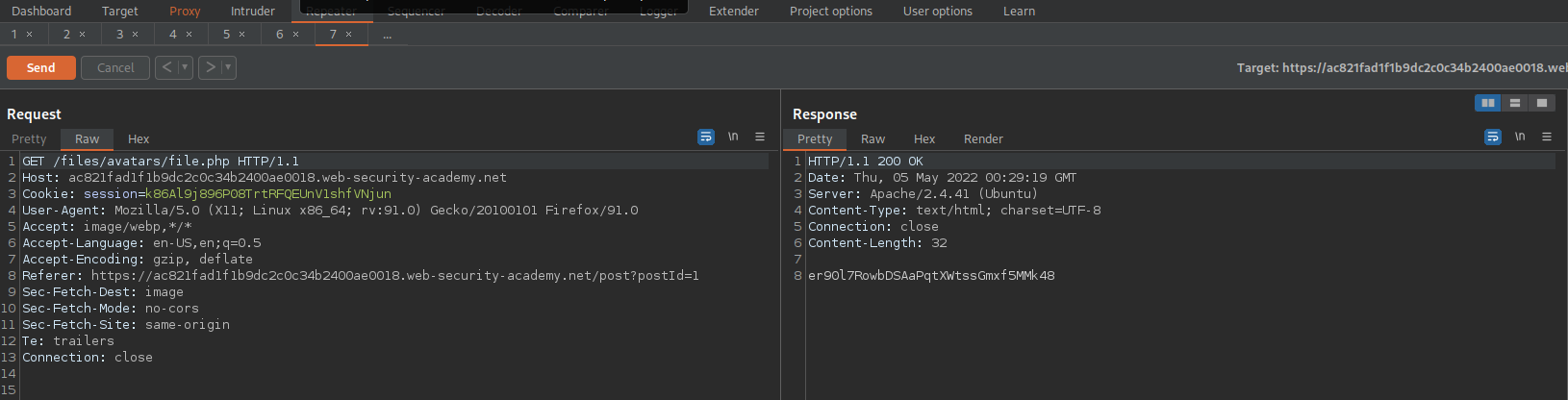Switch to Repeater request tab 3
The image size is (1568, 400).
120,35
